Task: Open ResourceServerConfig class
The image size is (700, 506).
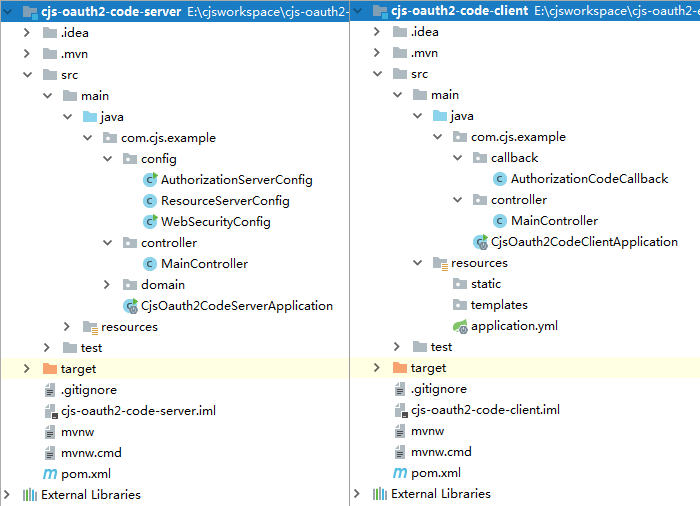Action: coord(225,201)
